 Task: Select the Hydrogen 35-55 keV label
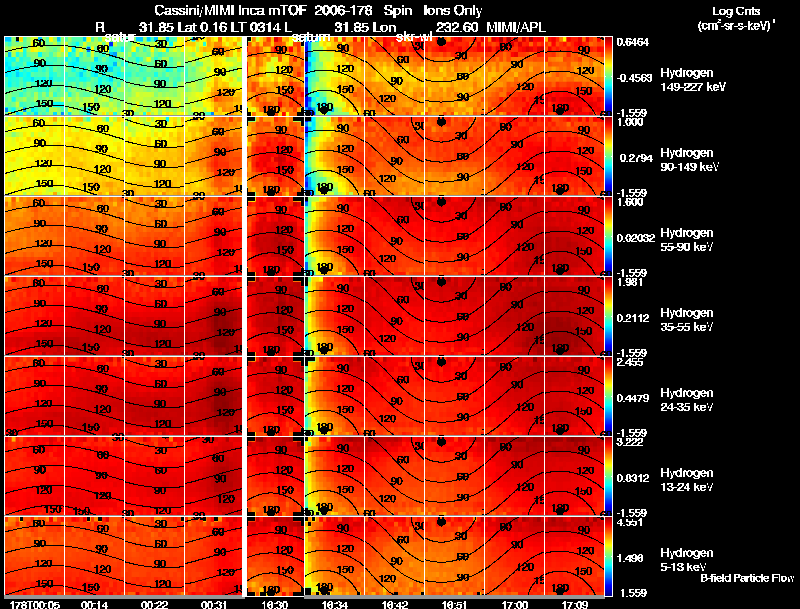tap(687, 320)
